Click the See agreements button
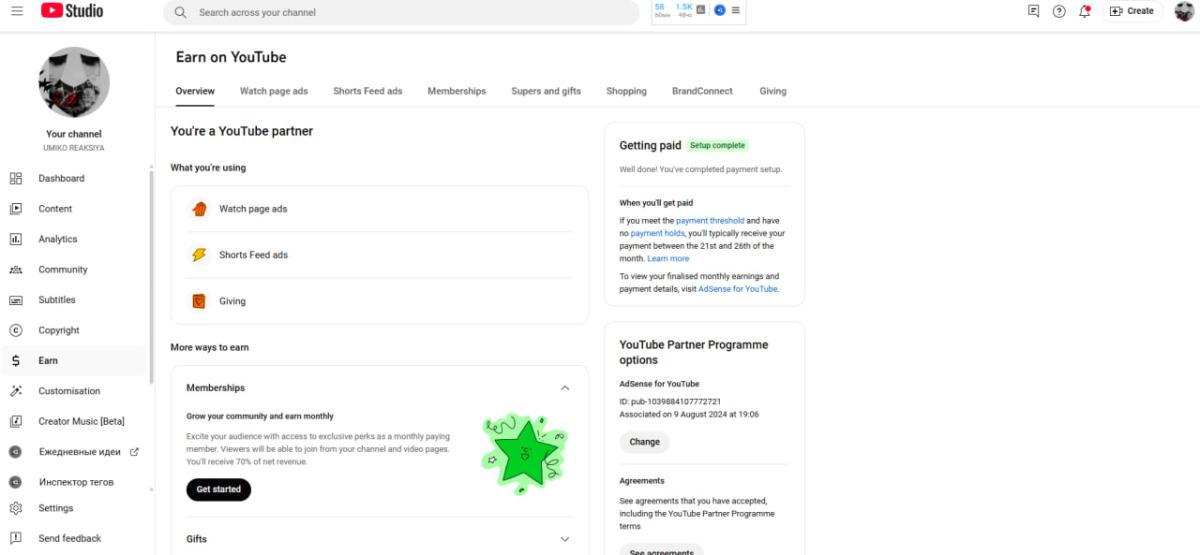 point(661,551)
